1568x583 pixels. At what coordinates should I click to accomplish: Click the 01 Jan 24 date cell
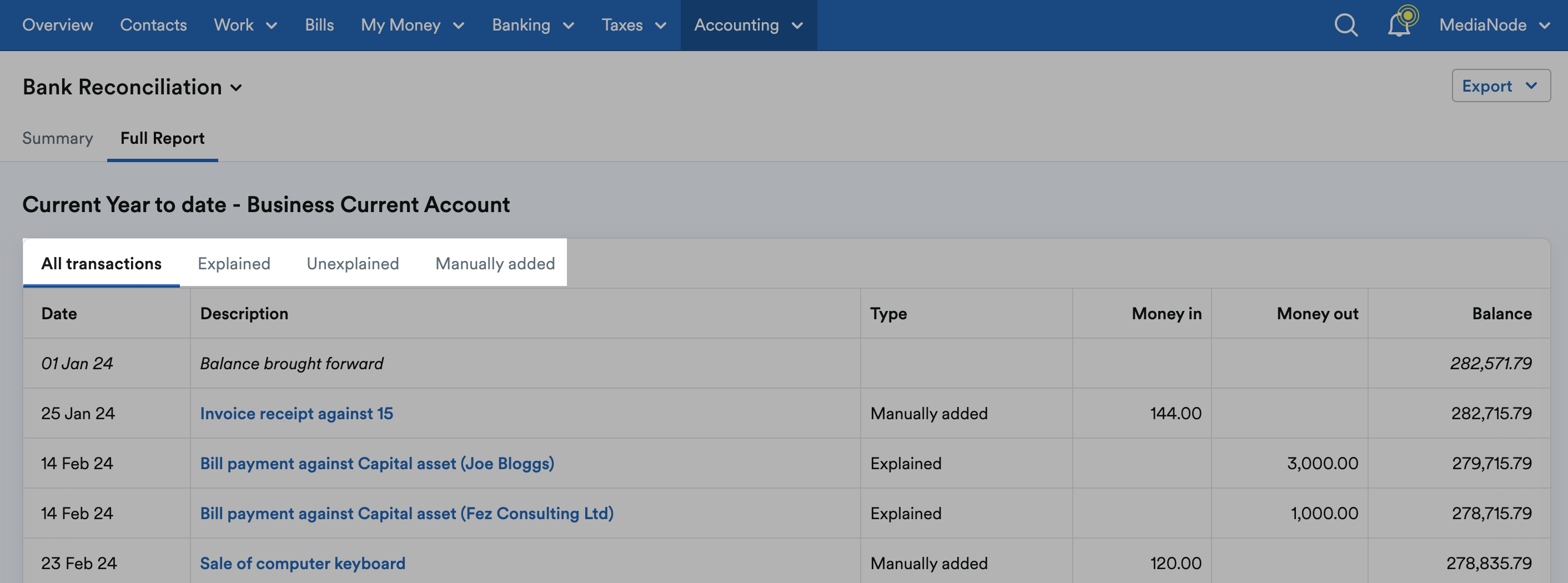[x=77, y=363]
